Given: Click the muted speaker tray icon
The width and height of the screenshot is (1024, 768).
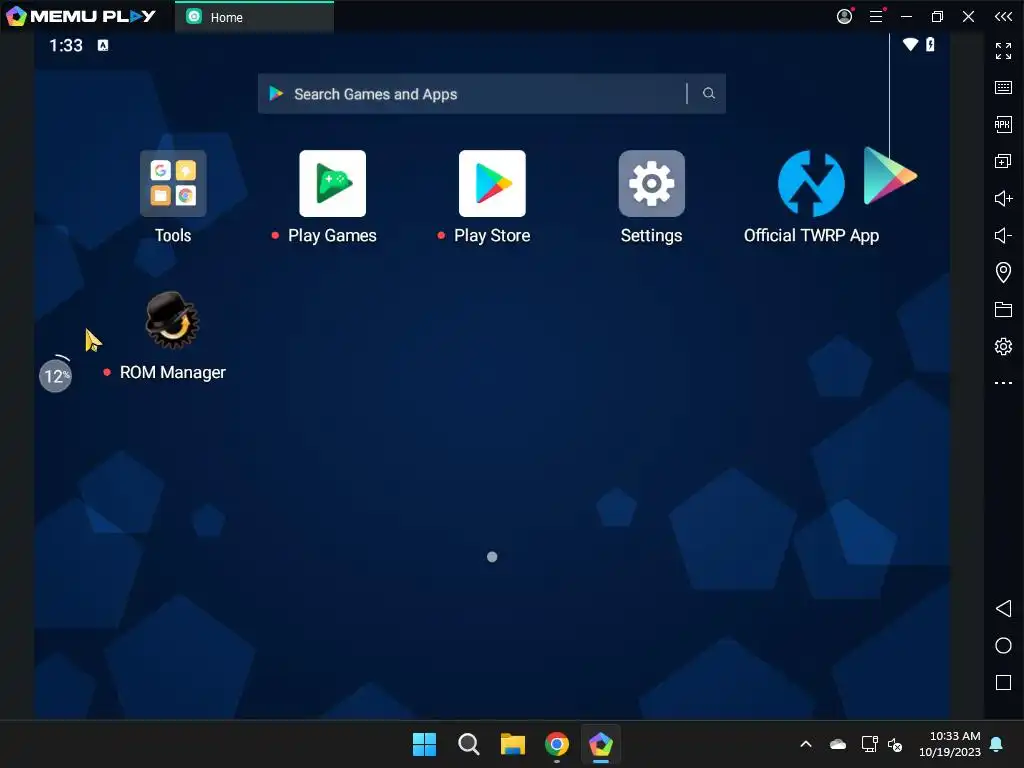Looking at the screenshot, I should click(x=895, y=744).
